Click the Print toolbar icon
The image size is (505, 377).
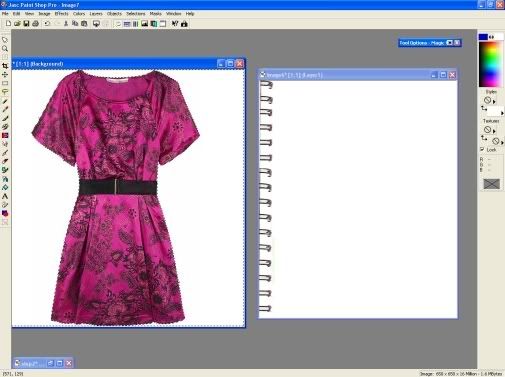35,24
